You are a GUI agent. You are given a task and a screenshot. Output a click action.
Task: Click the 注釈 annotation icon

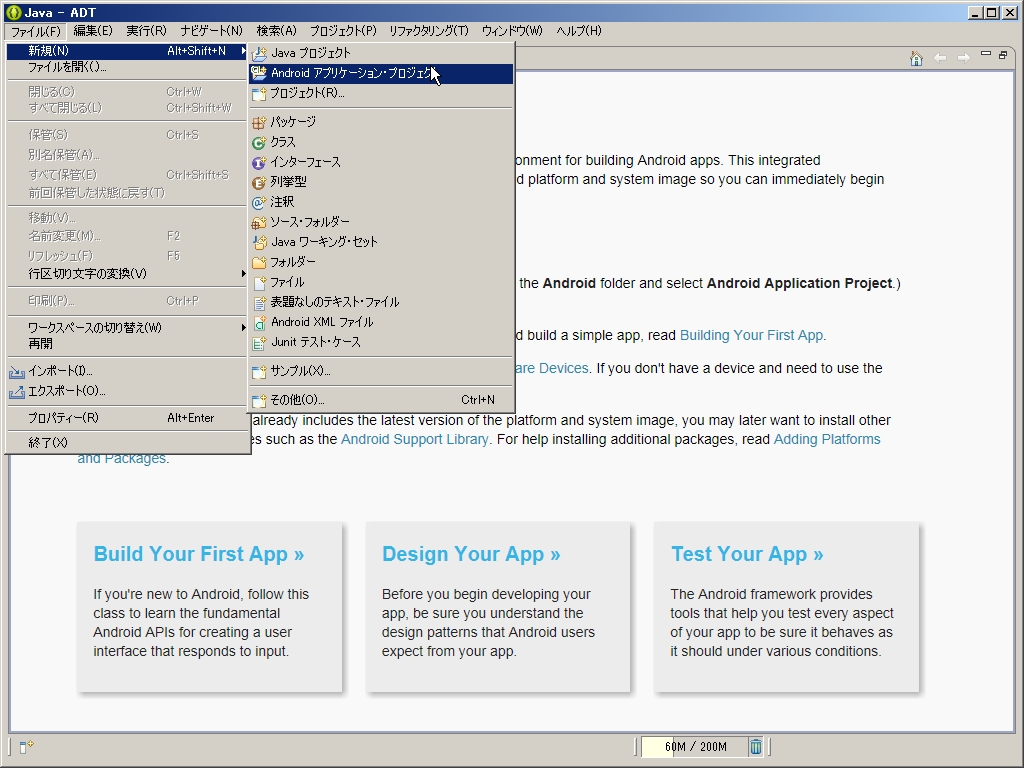tap(259, 202)
